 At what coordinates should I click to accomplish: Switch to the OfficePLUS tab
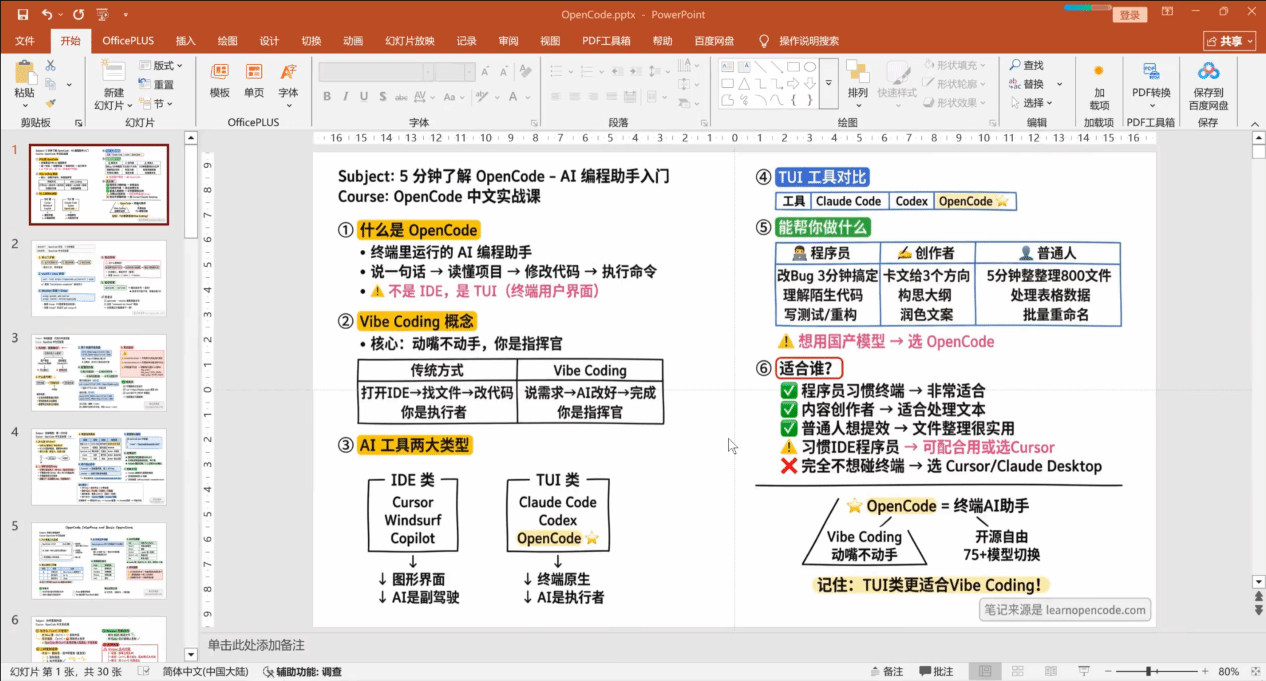pyautogui.click(x=128, y=41)
